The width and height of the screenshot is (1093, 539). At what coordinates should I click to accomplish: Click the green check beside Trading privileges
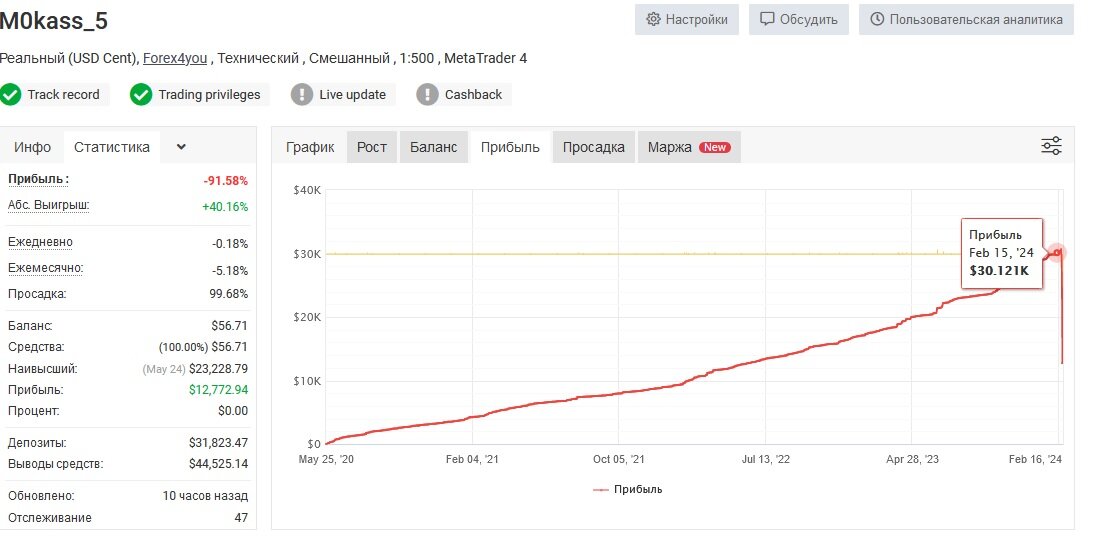coord(141,95)
